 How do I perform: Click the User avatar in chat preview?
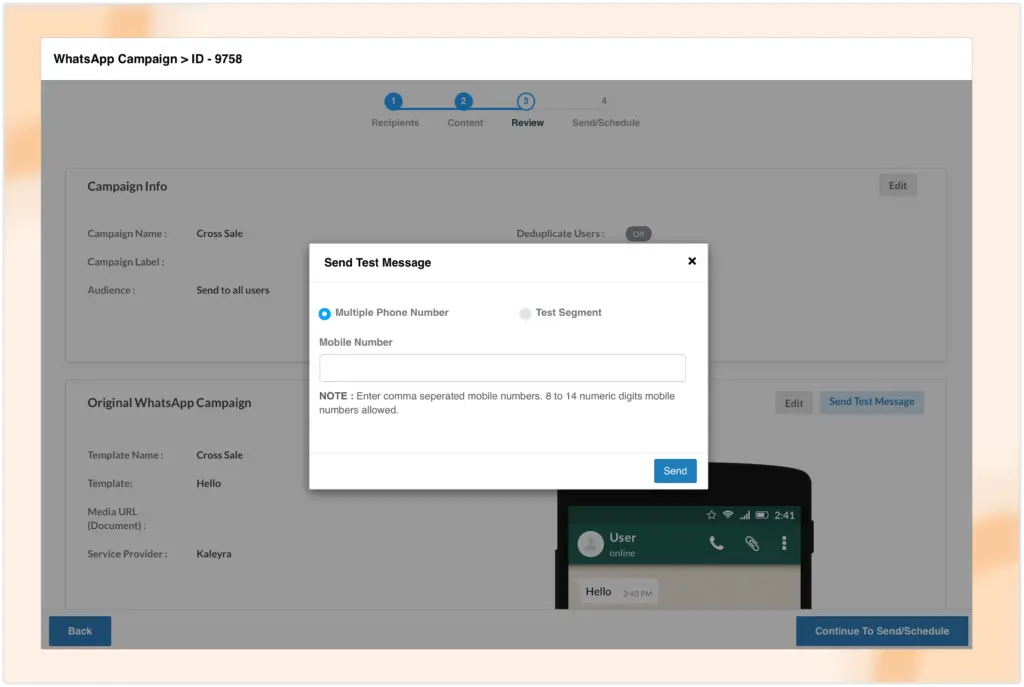click(x=590, y=543)
